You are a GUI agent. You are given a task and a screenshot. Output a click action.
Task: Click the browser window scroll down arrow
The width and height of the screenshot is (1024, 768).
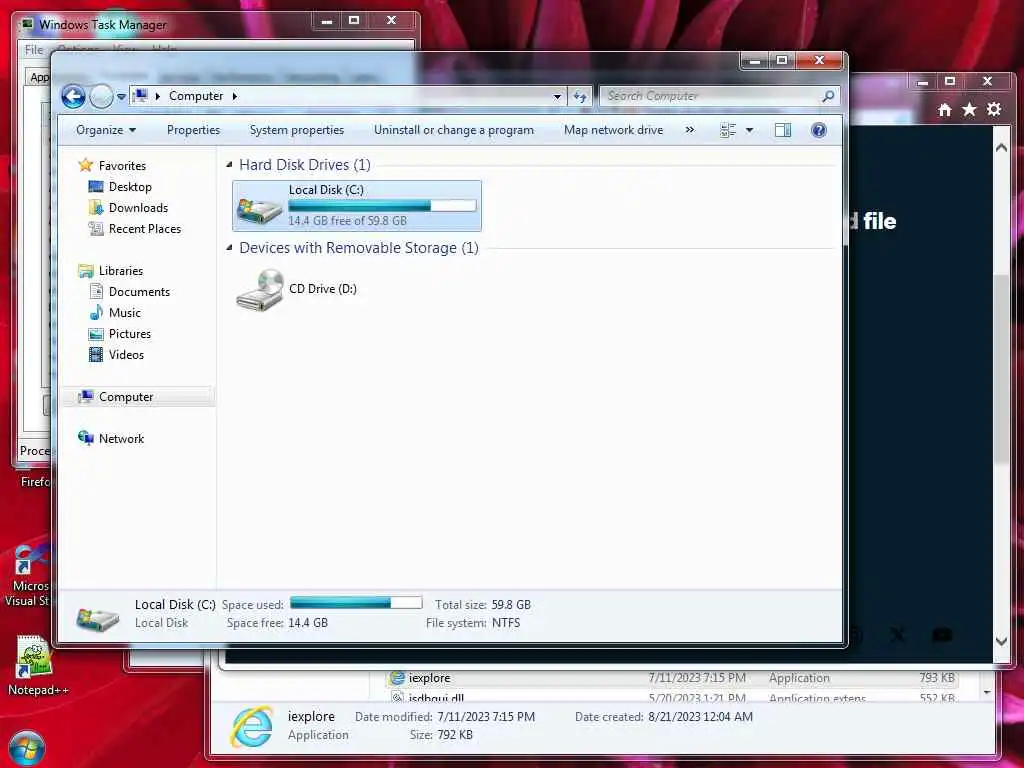(x=1001, y=641)
